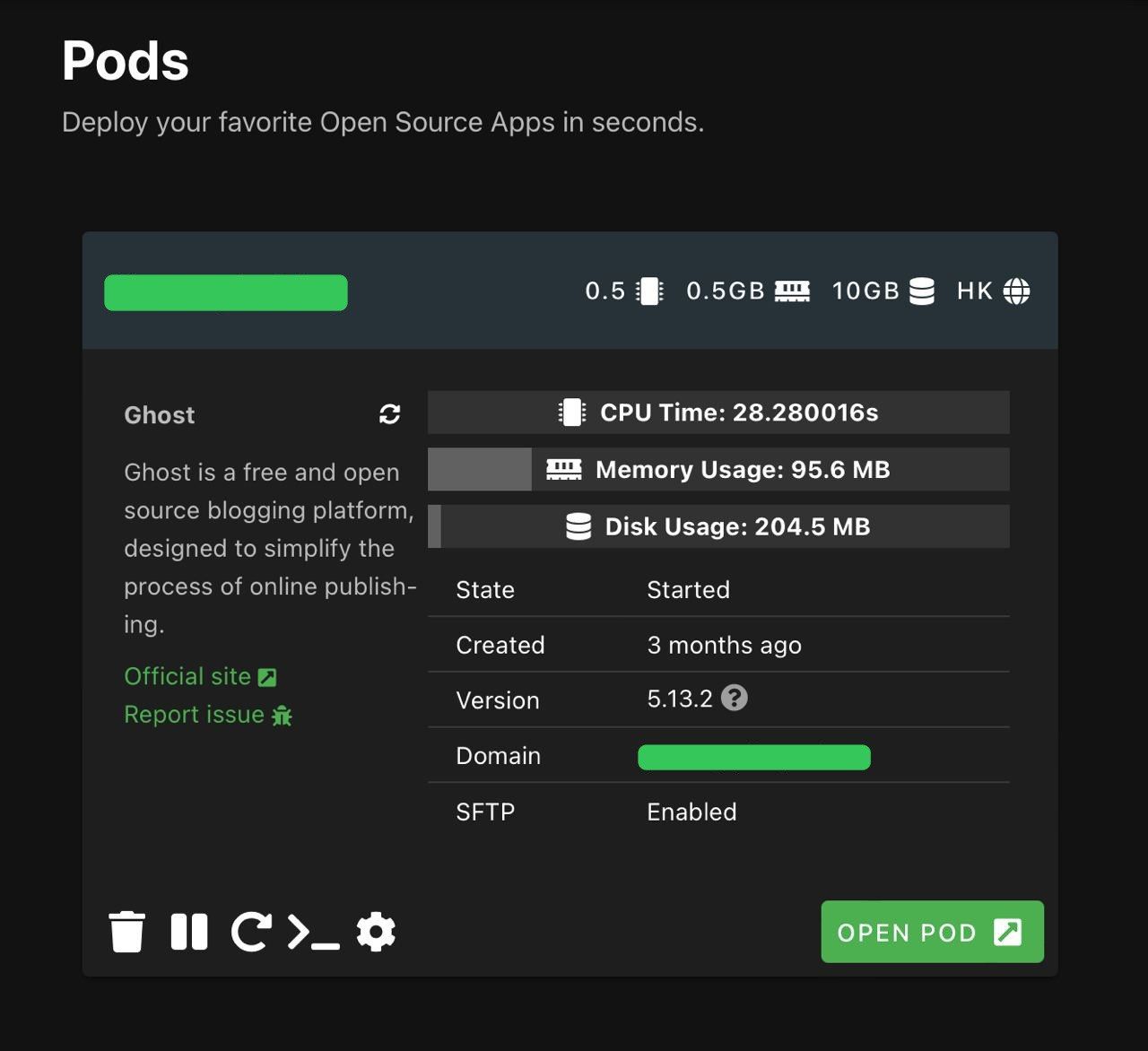Click the RAM icon beside 0.5GB
Screen dimensions: 1148x1051
pos(792,291)
